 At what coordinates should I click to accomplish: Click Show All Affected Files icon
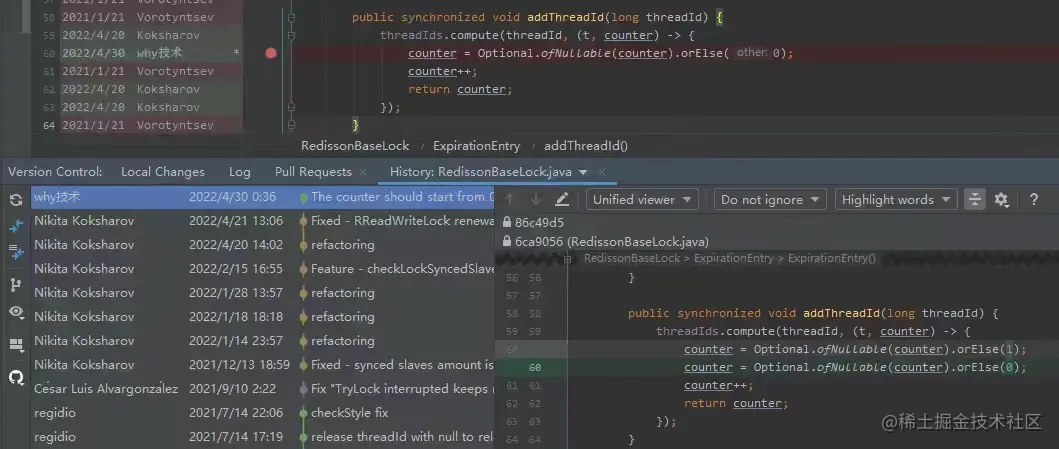[16, 253]
